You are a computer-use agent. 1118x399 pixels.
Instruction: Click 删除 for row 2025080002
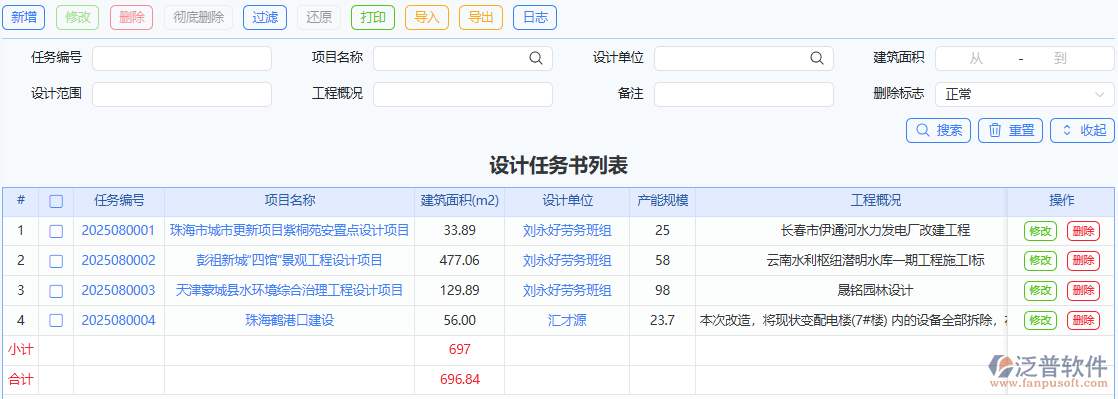pyautogui.click(x=1083, y=261)
